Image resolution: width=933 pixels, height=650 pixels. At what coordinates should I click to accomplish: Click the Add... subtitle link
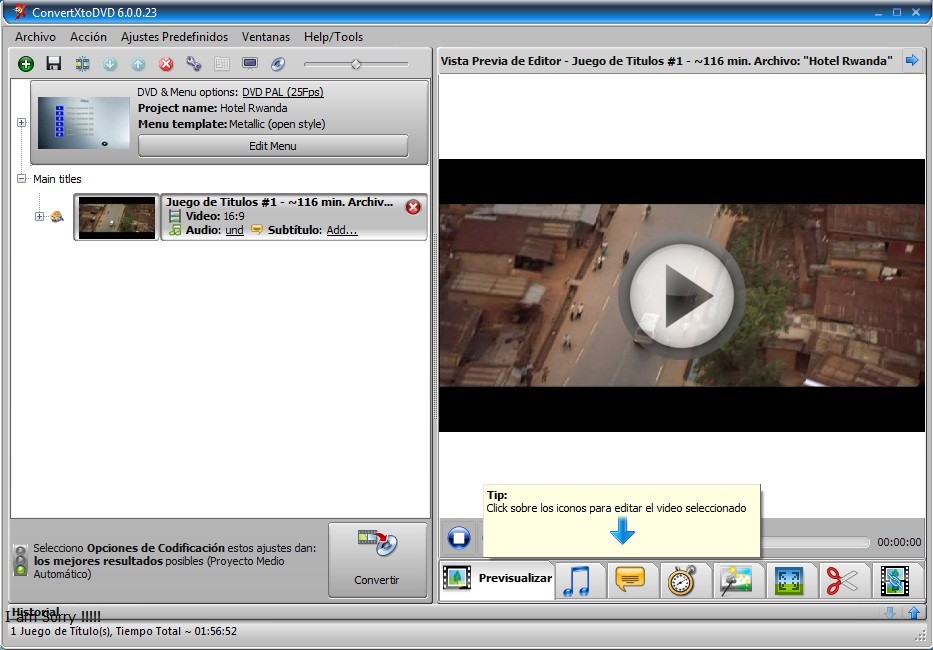coord(342,230)
